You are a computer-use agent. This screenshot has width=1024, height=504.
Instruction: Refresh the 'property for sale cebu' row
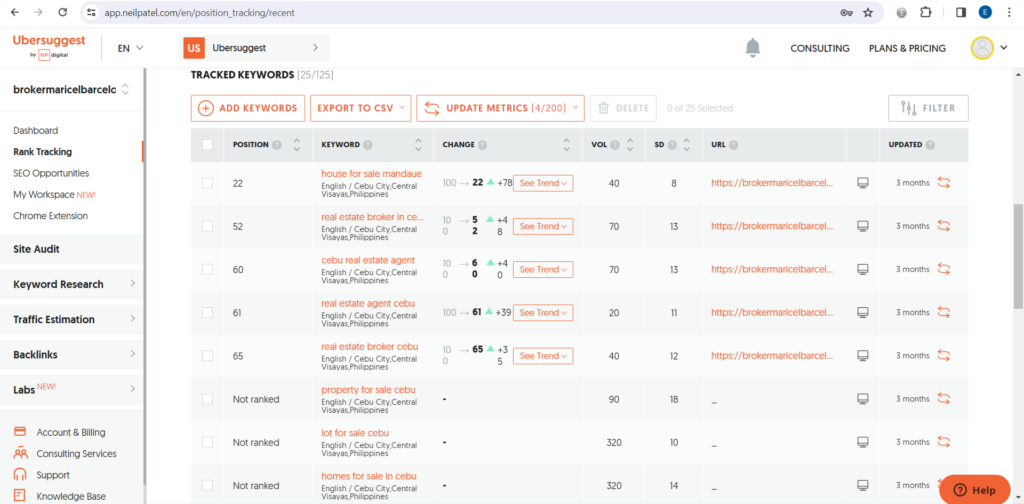tap(943, 398)
